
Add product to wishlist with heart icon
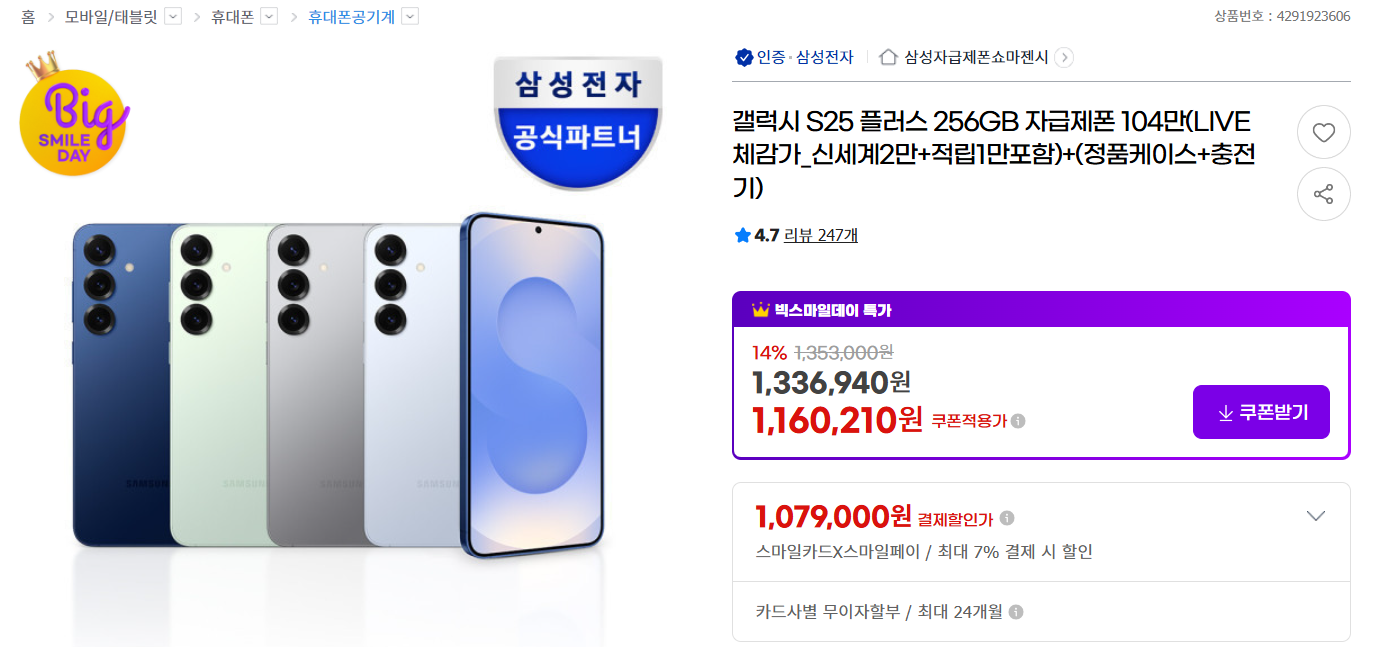[x=1323, y=132]
